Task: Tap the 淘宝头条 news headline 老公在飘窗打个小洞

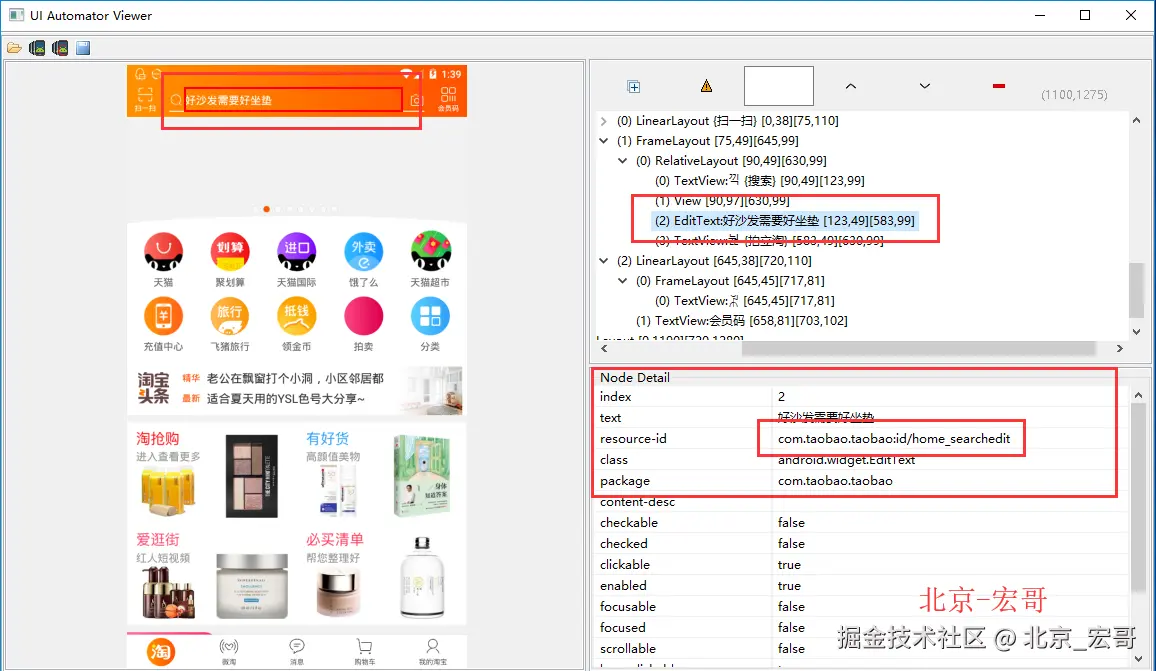Action: (x=295, y=378)
